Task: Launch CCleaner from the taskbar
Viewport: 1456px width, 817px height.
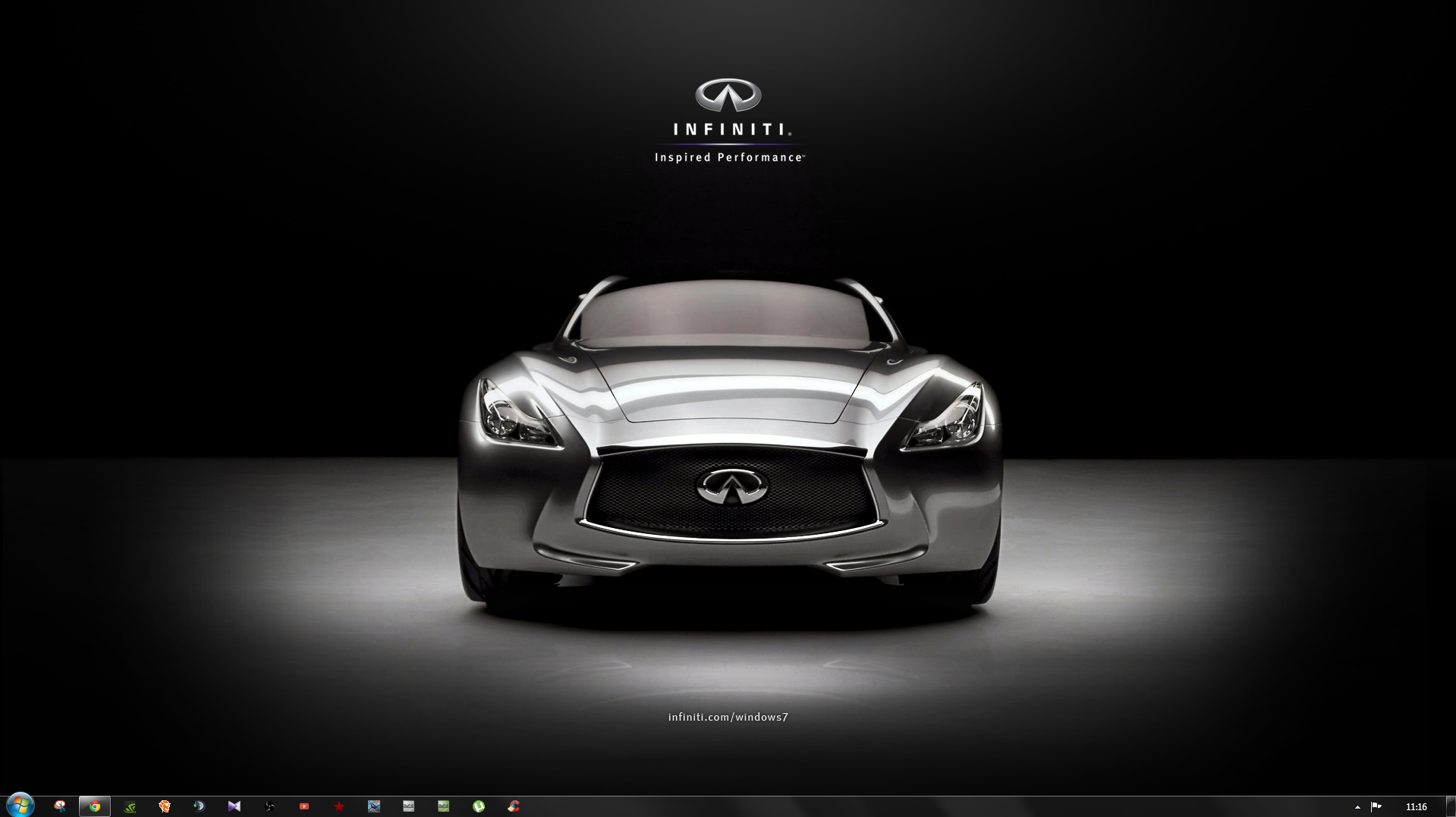Action: (x=514, y=806)
